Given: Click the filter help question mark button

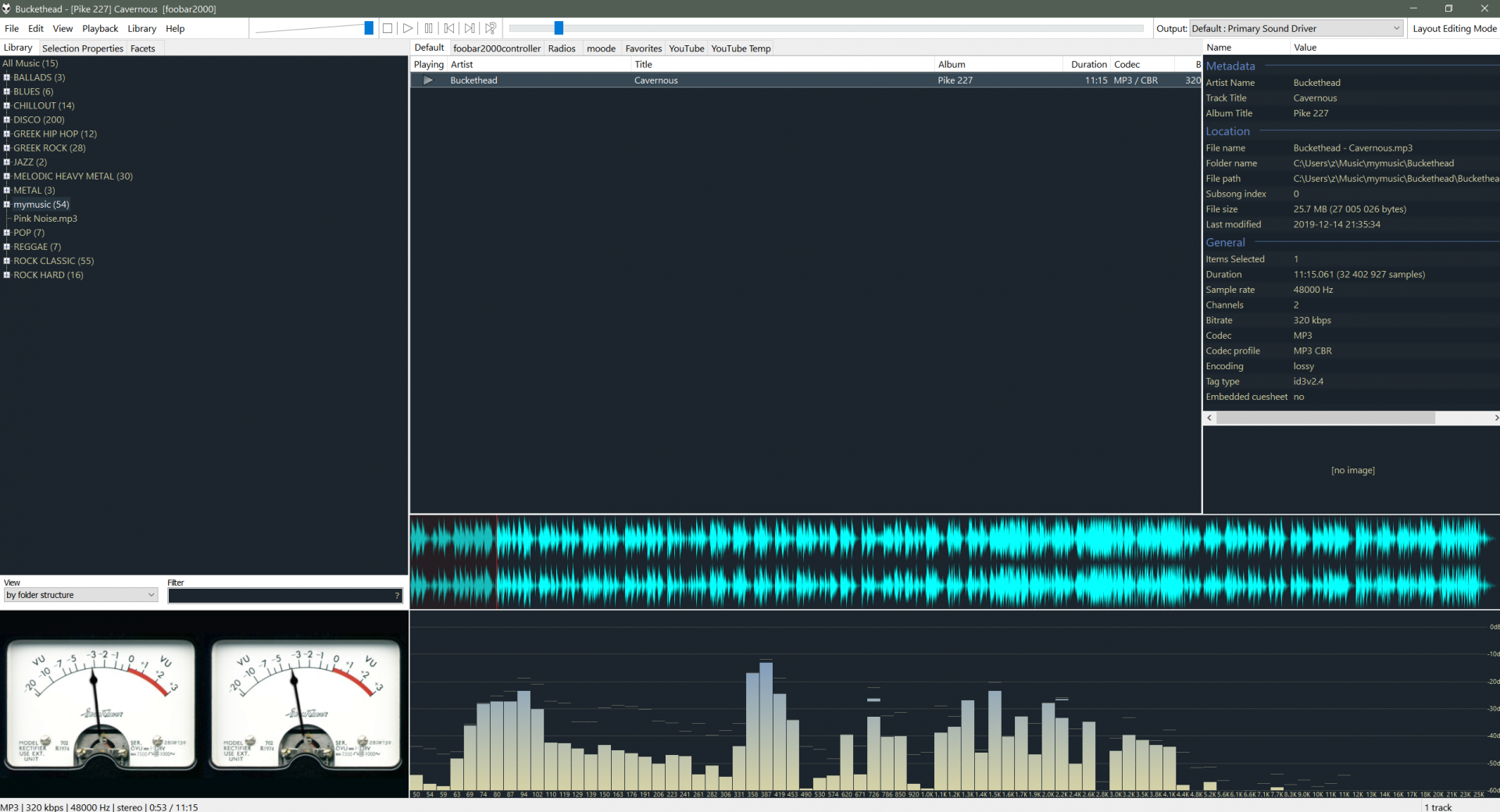Looking at the screenshot, I should 397,596.
